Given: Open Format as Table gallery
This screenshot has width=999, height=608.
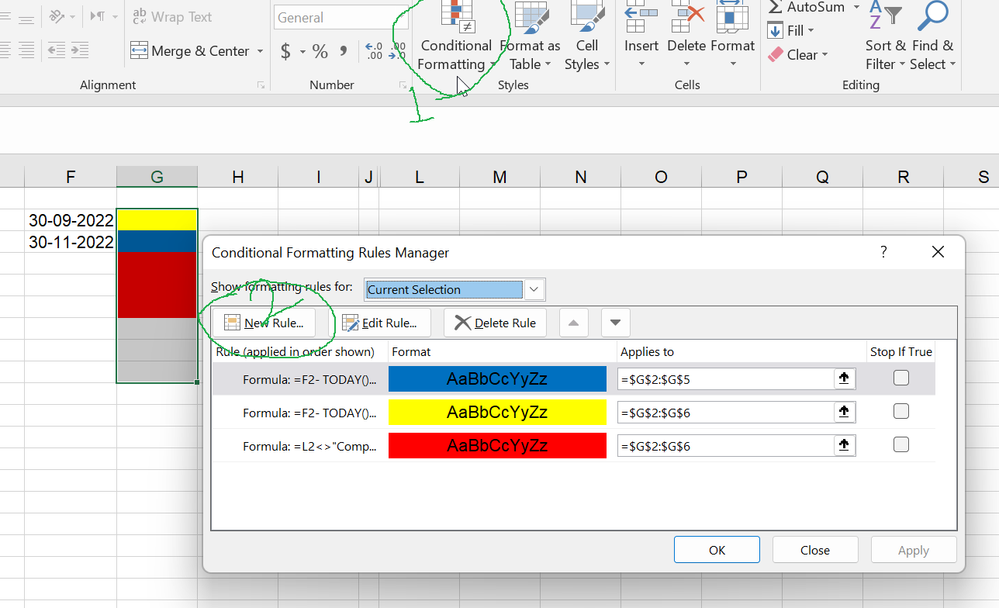Looking at the screenshot, I should click(x=530, y=37).
